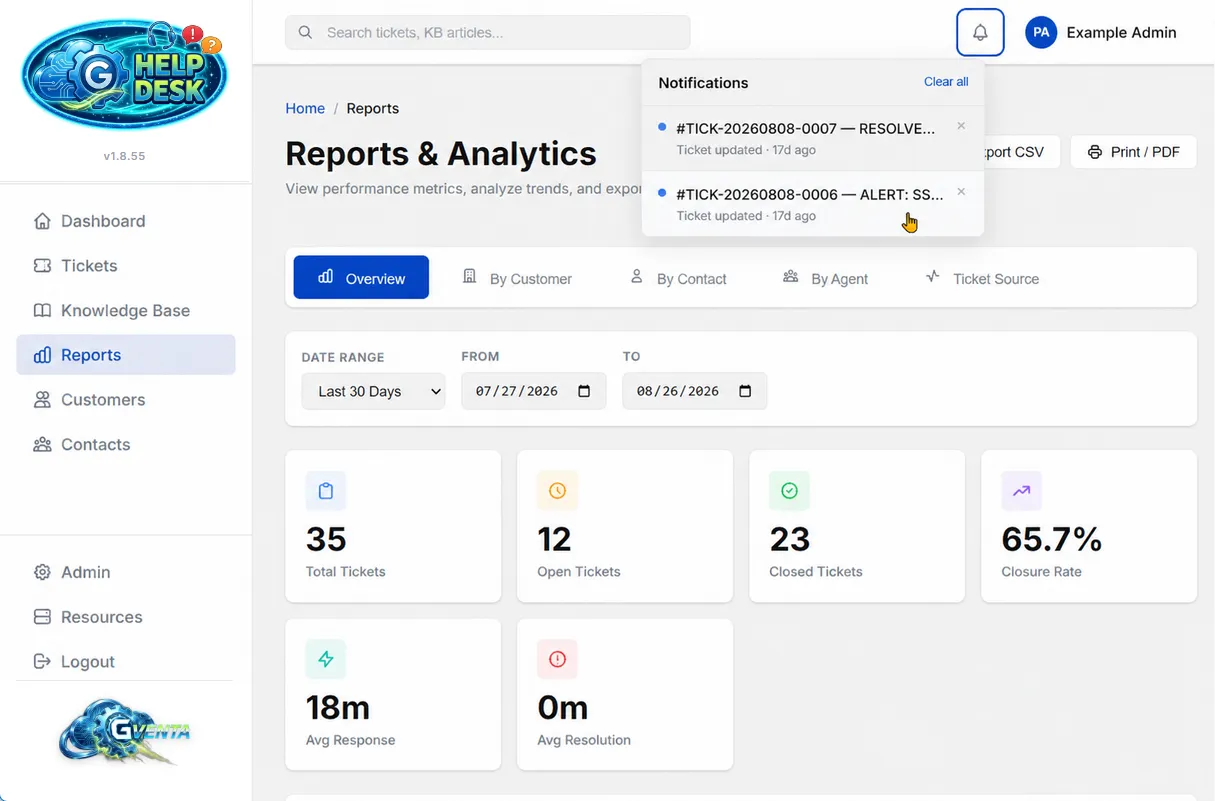Open Admin in sidebar

pyautogui.click(x=126, y=572)
